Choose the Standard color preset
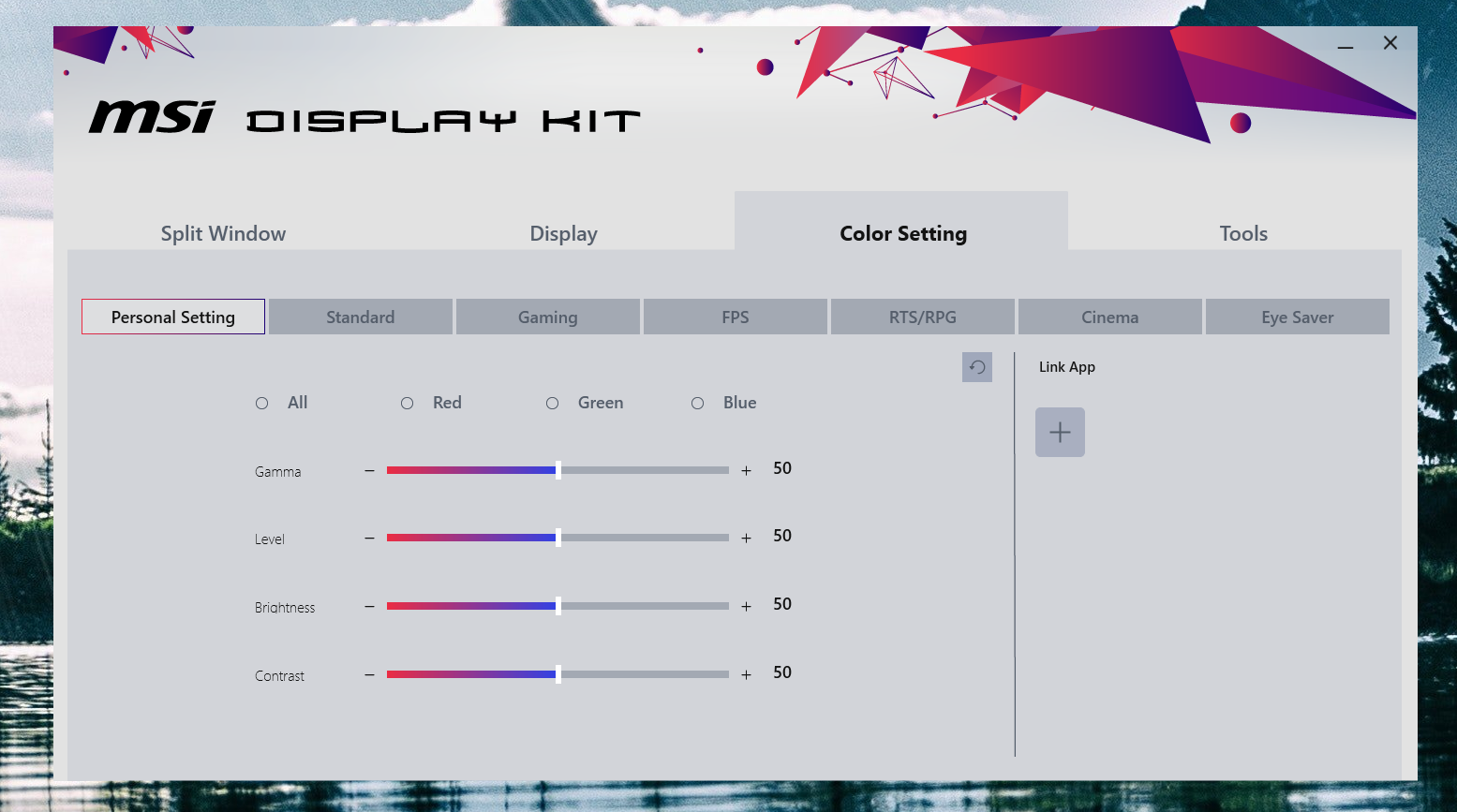Viewport: 1457px width, 812px height. tap(361, 317)
